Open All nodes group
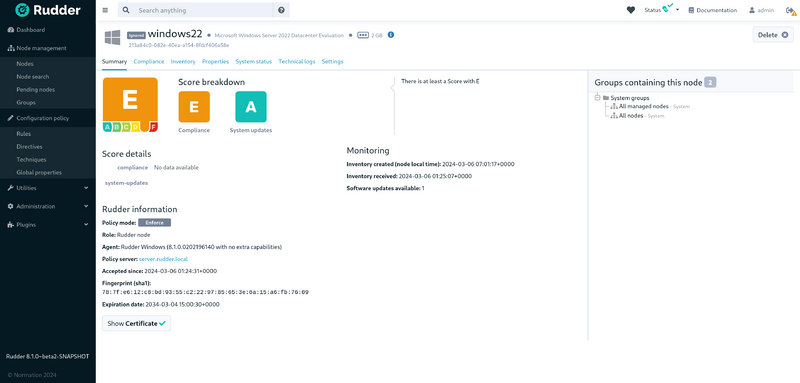 [x=631, y=116]
